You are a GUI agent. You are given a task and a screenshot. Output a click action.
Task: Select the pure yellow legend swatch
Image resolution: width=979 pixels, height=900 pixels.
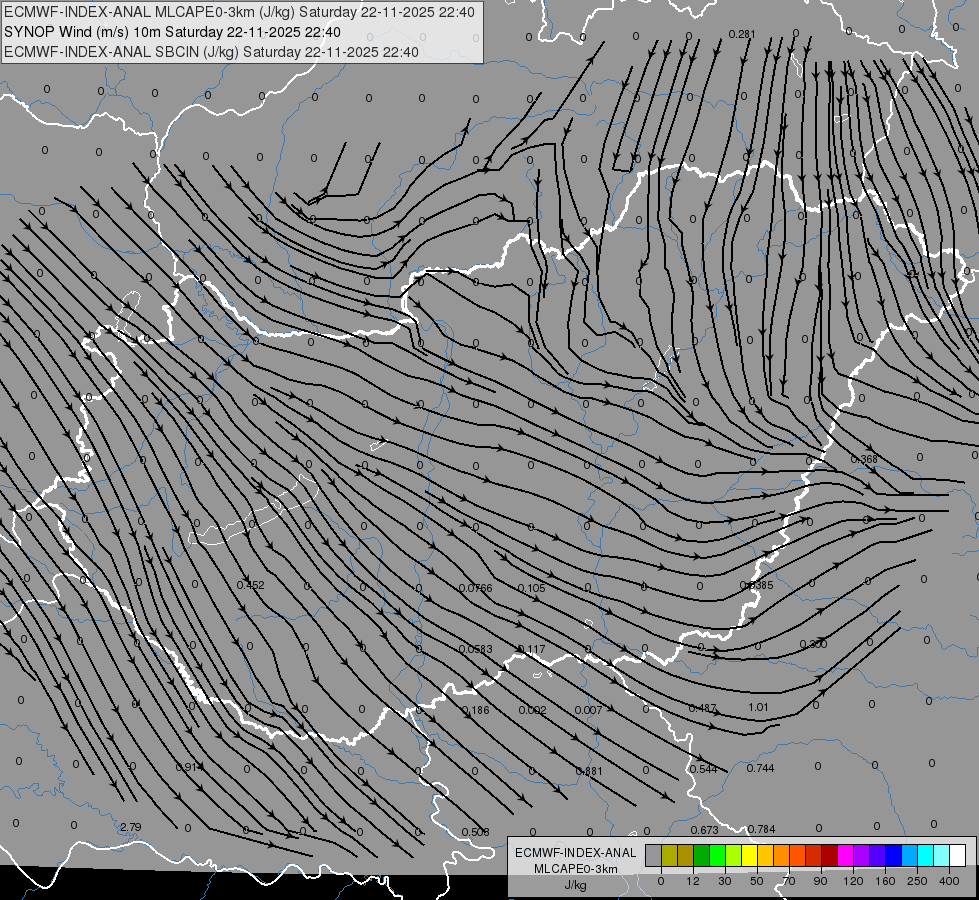pos(750,855)
